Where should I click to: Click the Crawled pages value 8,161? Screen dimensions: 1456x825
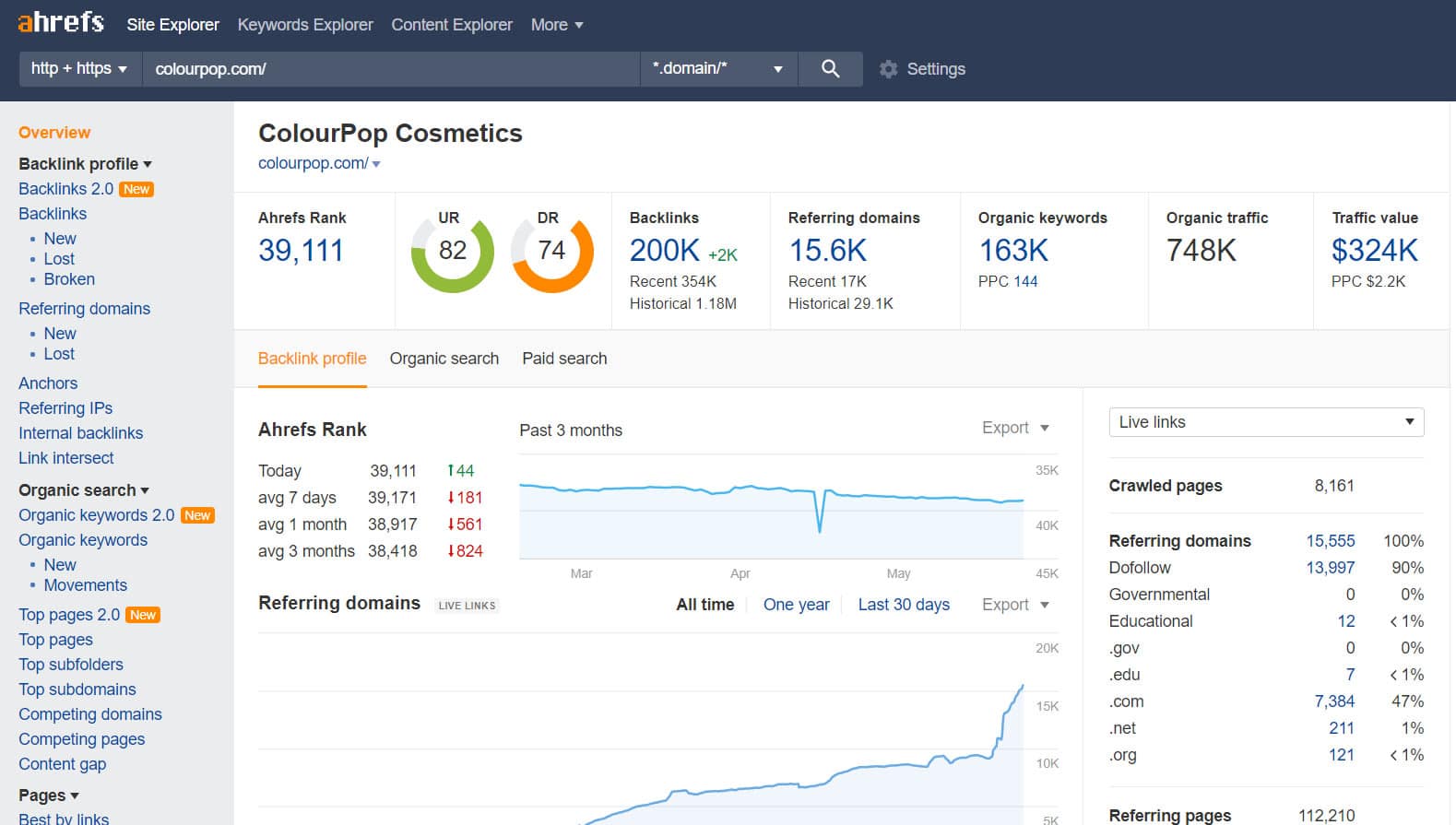pyautogui.click(x=1334, y=486)
